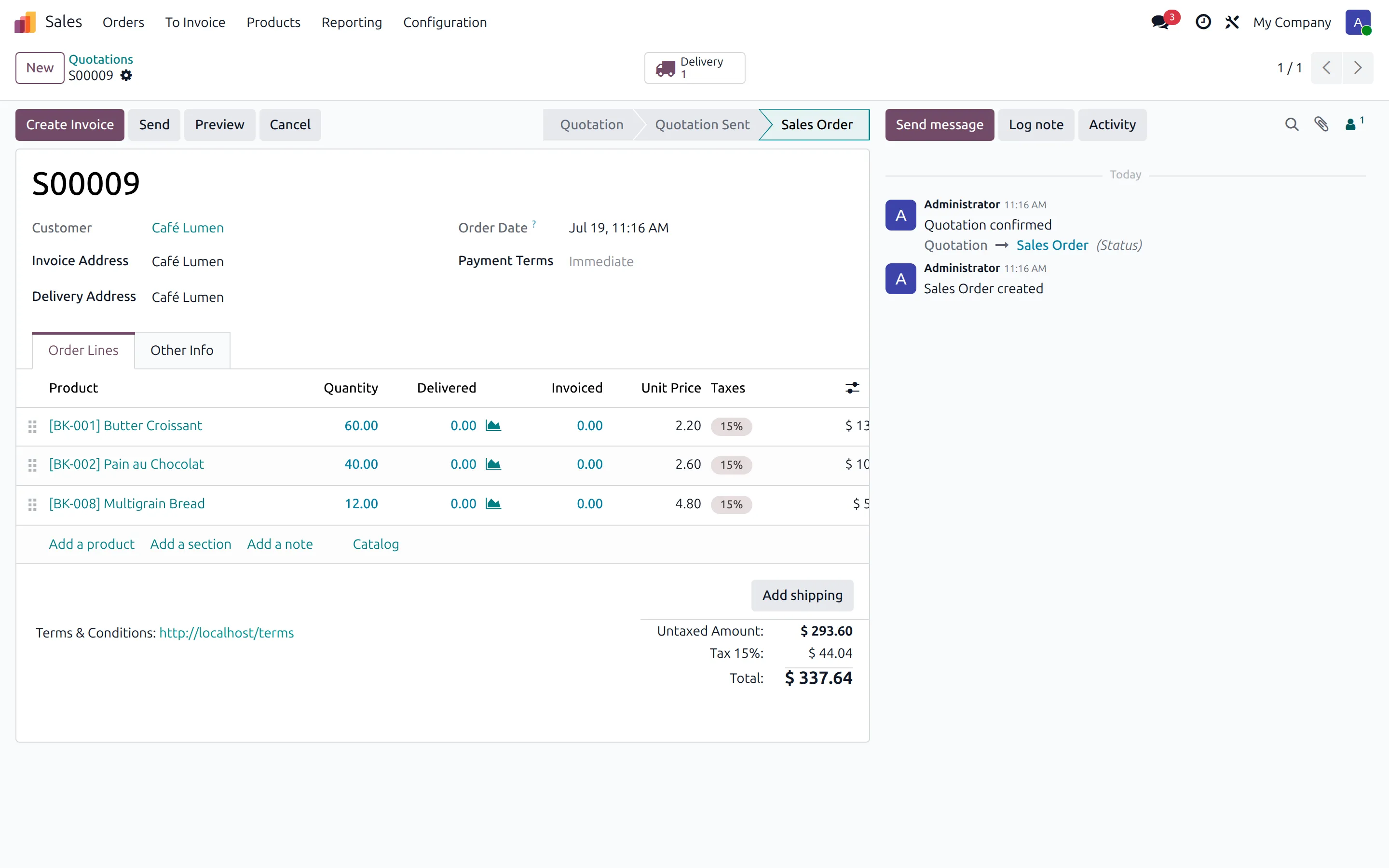Click the Payment Terms Immediate field

click(601, 261)
